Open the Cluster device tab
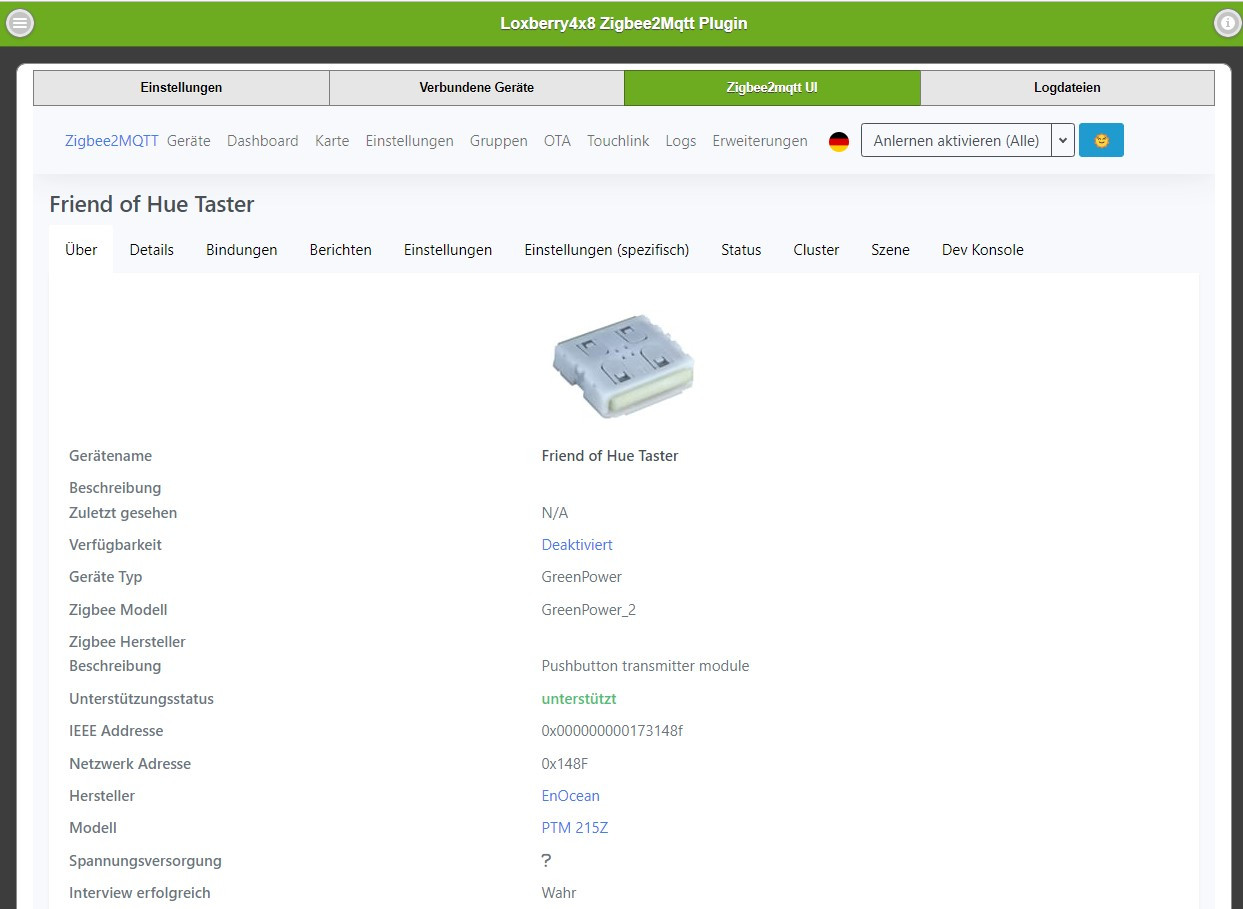 point(816,250)
